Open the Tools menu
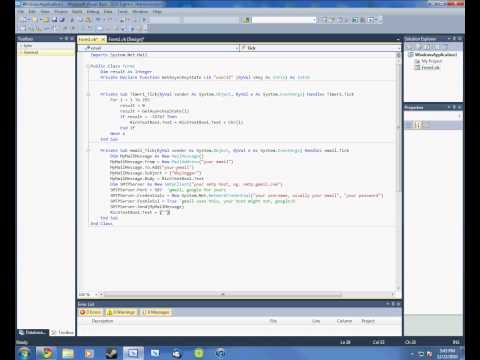 tap(123, 12)
